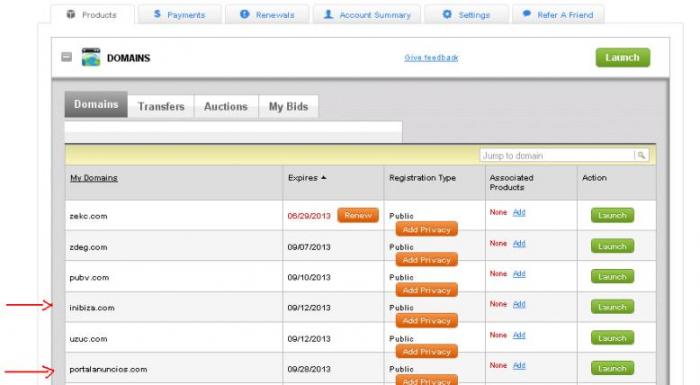Add Privacy to zdeg.com
Image resolution: width=700 pixels, height=385 pixels.
(427, 260)
